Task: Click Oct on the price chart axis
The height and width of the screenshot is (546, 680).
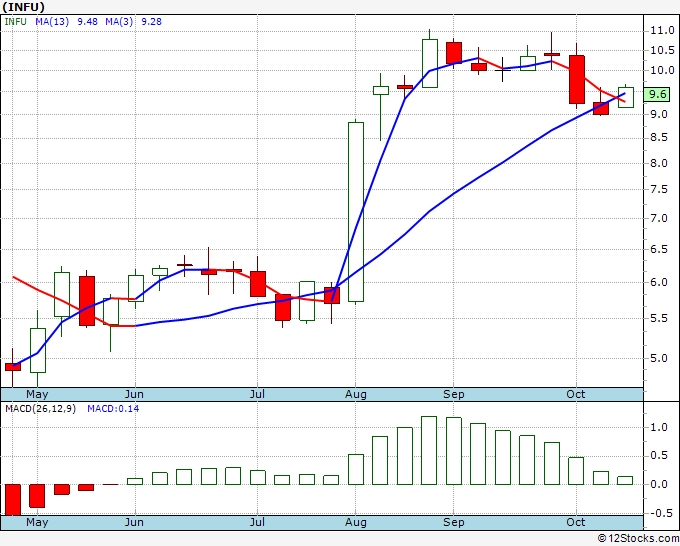Action: (x=575, y=394)
